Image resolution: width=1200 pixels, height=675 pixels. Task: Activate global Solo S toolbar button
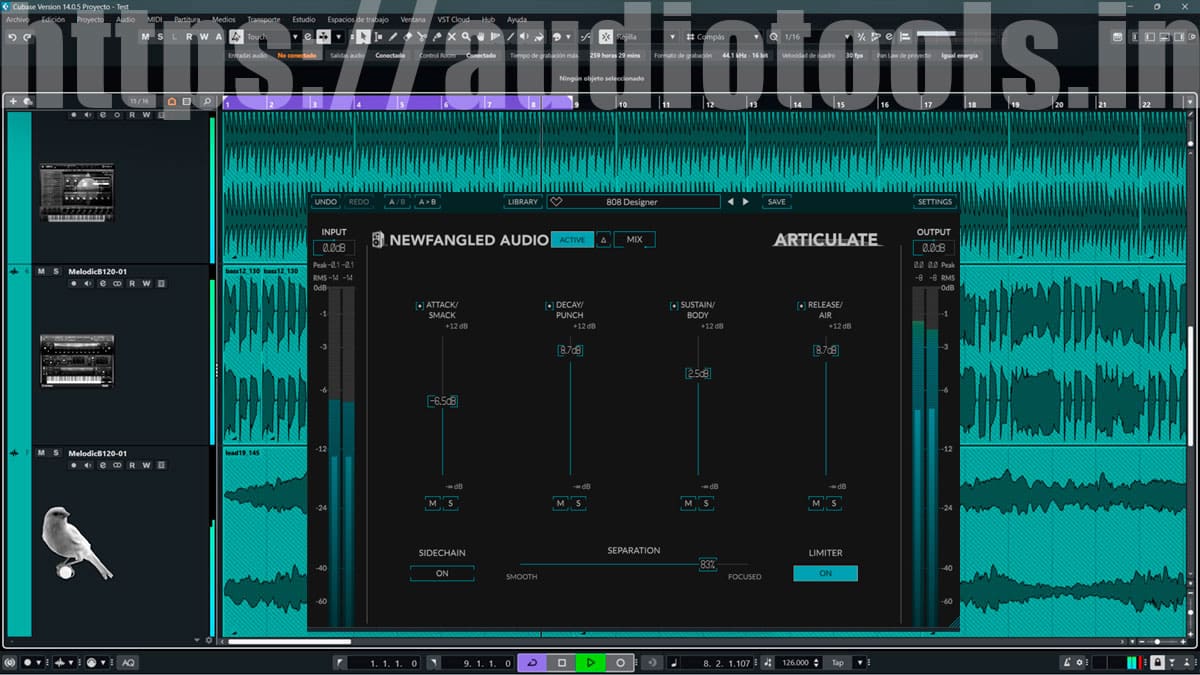click(x=160, y=37)
